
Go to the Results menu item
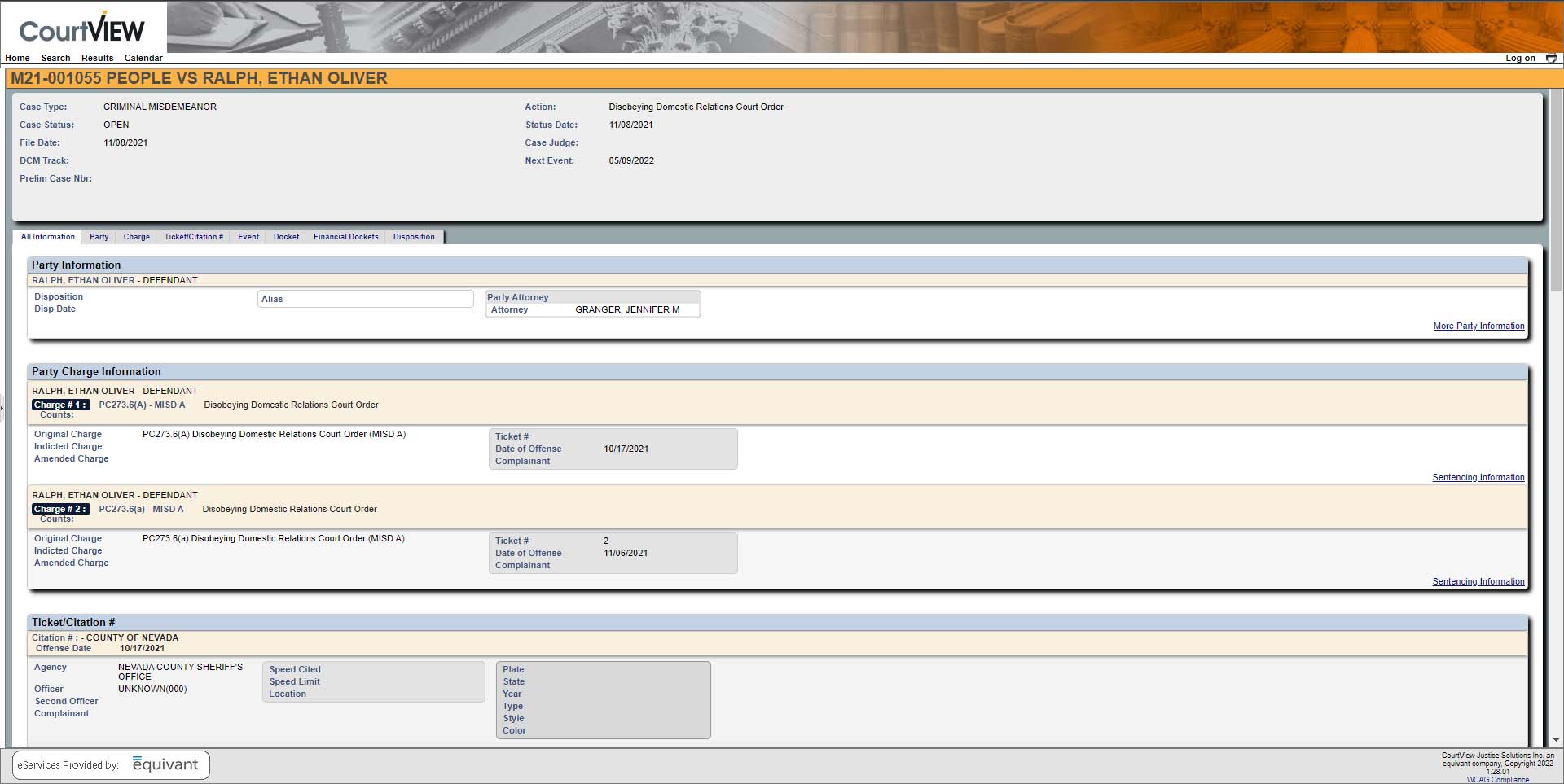point(97,58)
